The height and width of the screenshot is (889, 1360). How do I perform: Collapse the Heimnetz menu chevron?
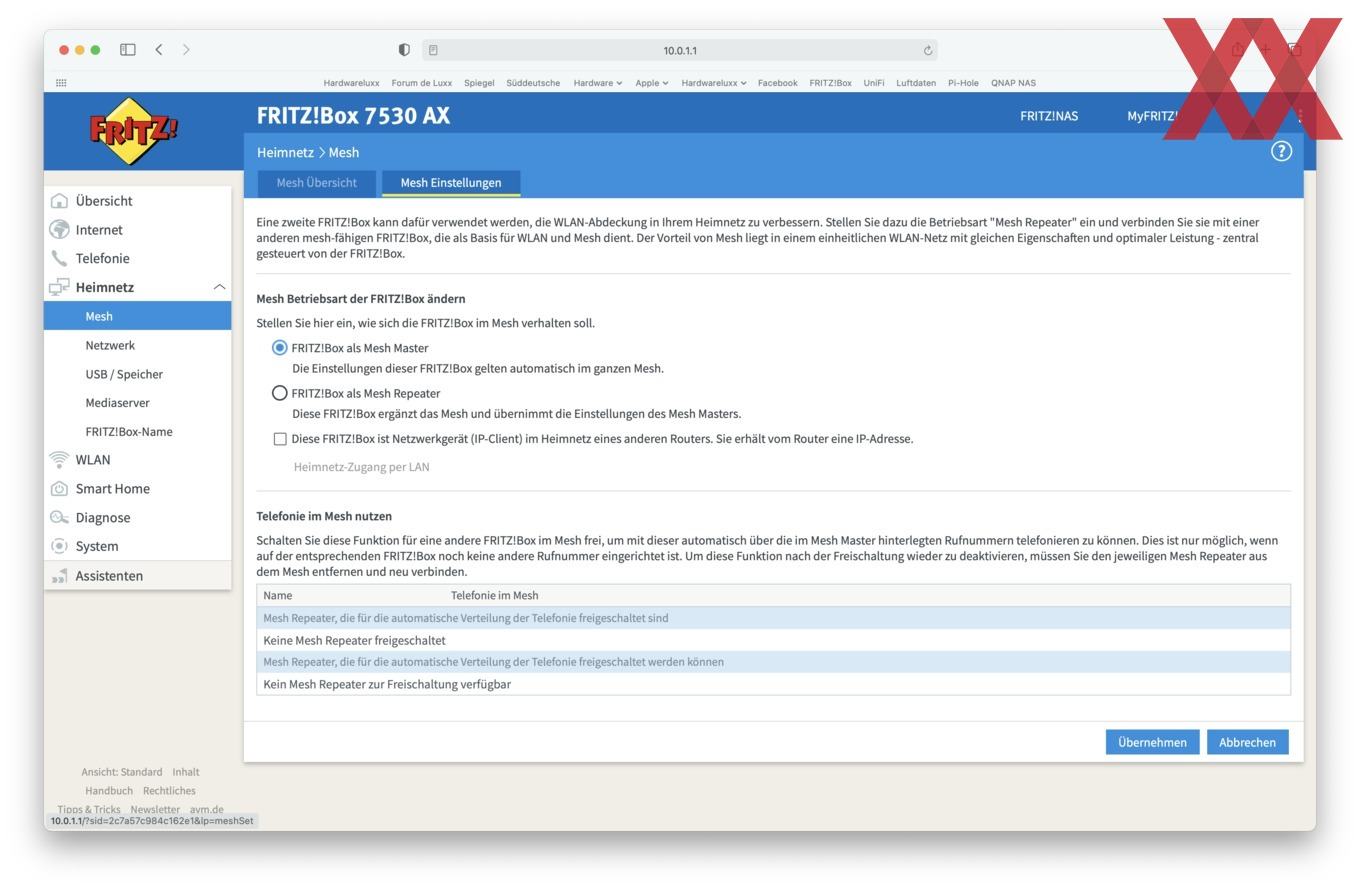tap(219, 287)
